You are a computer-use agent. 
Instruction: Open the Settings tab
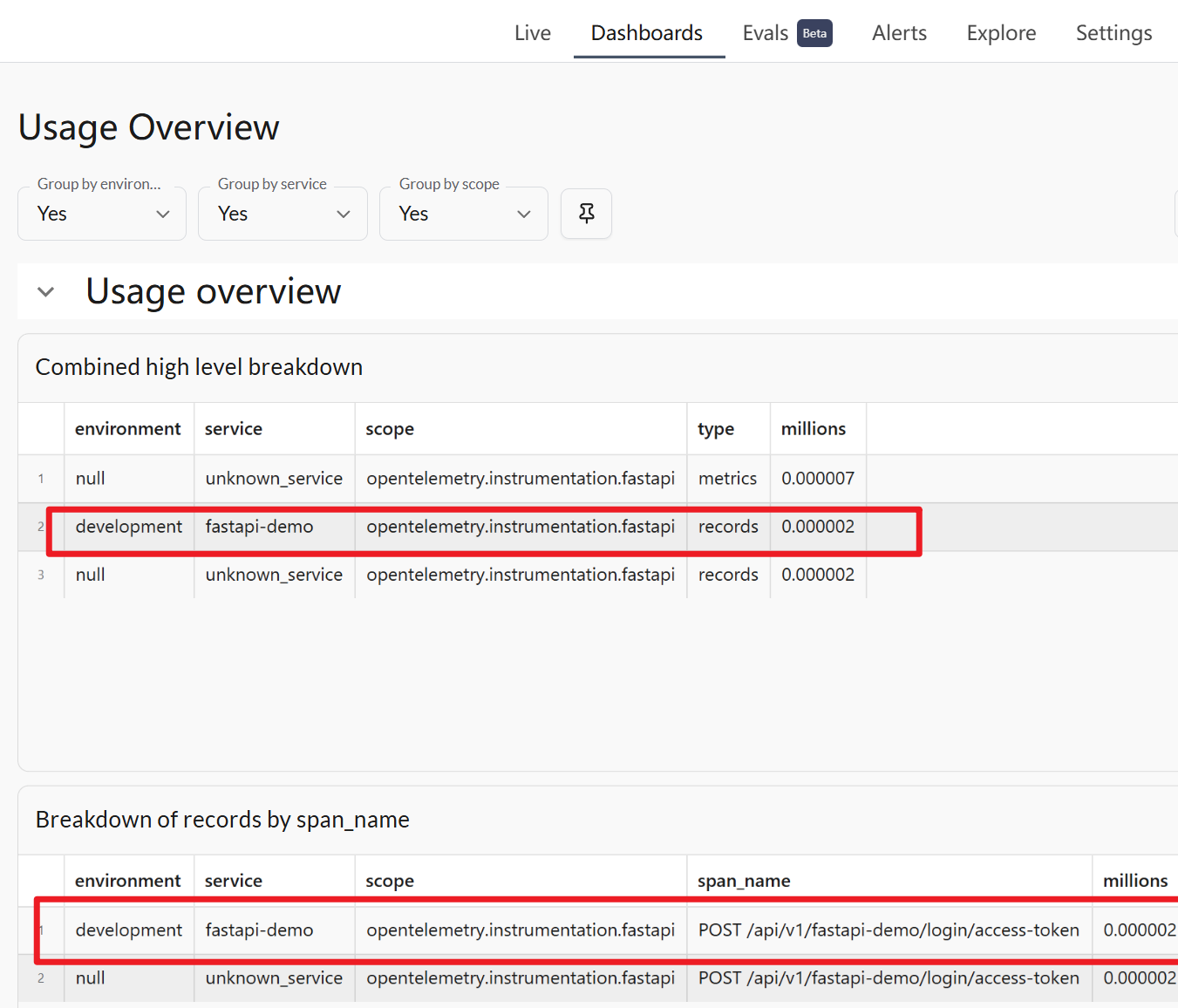1113,33
